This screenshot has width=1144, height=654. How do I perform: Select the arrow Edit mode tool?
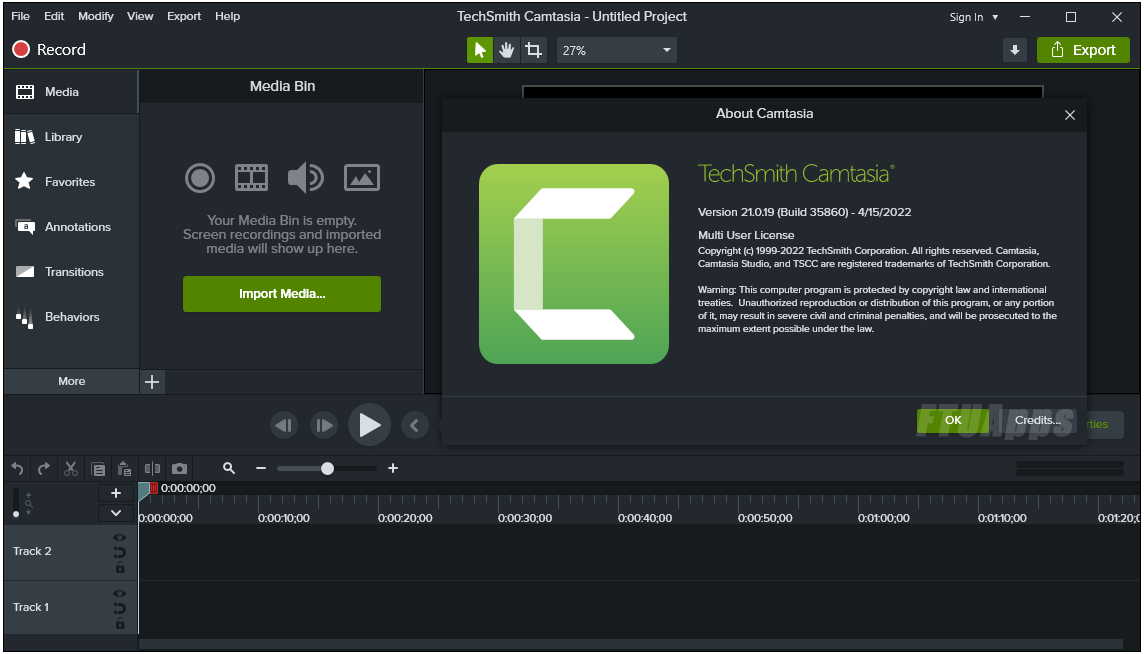coord(479,50)
